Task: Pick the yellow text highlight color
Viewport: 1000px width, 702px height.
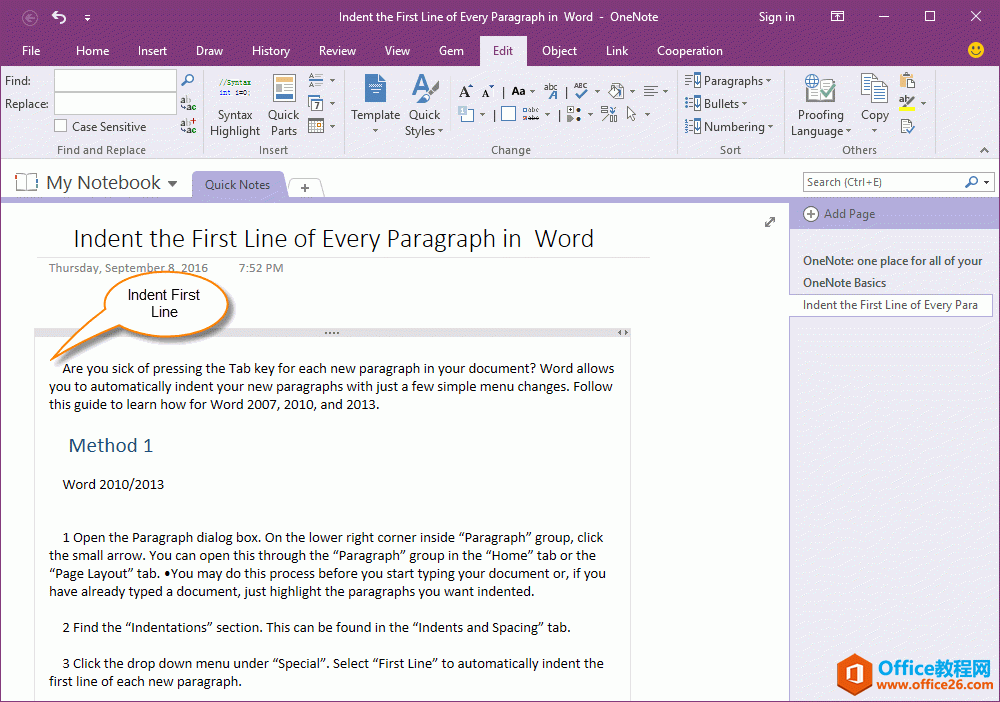Action: click(x=907, y=103)
